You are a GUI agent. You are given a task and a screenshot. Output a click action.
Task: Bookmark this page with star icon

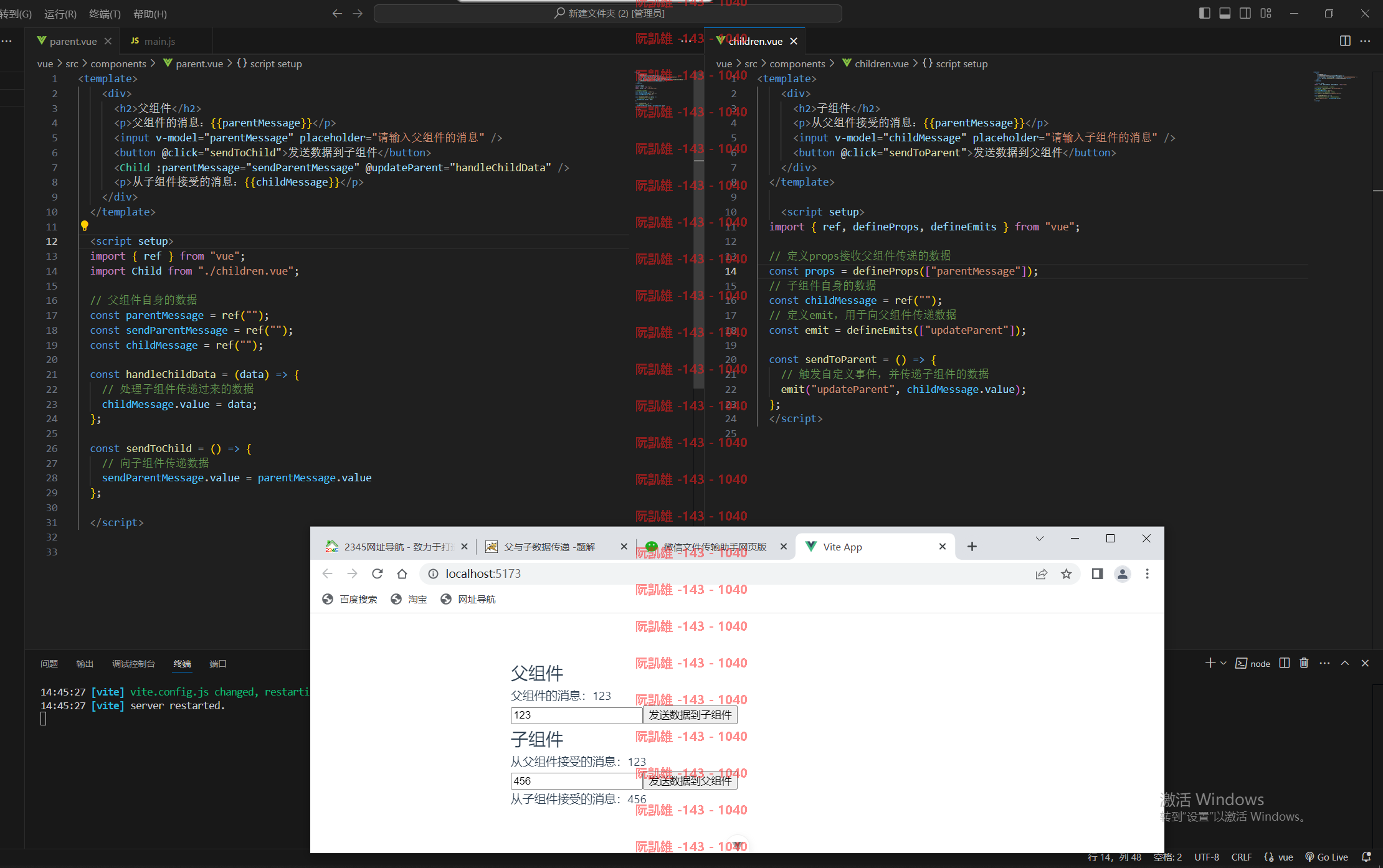tap(1067, 573)
